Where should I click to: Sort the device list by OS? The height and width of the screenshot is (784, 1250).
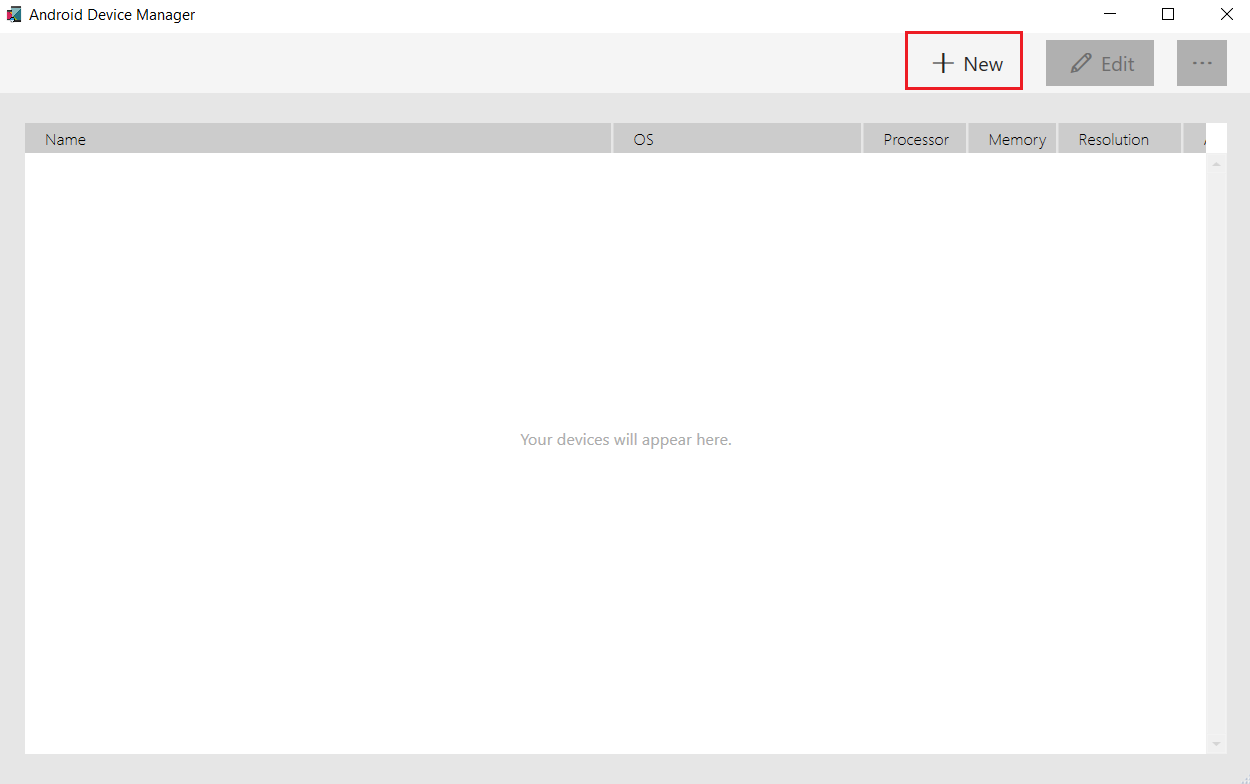(x=643, y=139)
